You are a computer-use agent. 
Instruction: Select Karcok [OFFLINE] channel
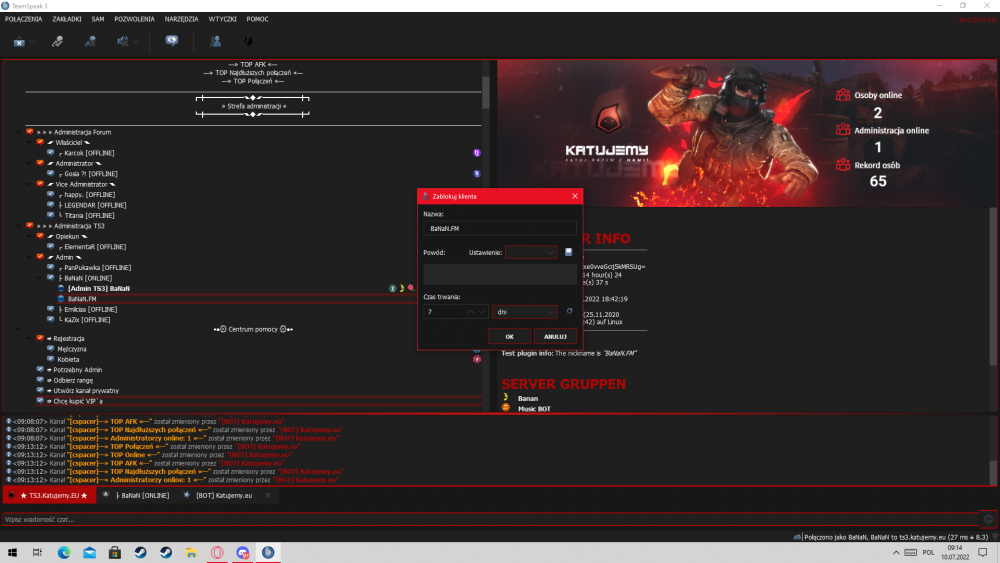[87, 153]
